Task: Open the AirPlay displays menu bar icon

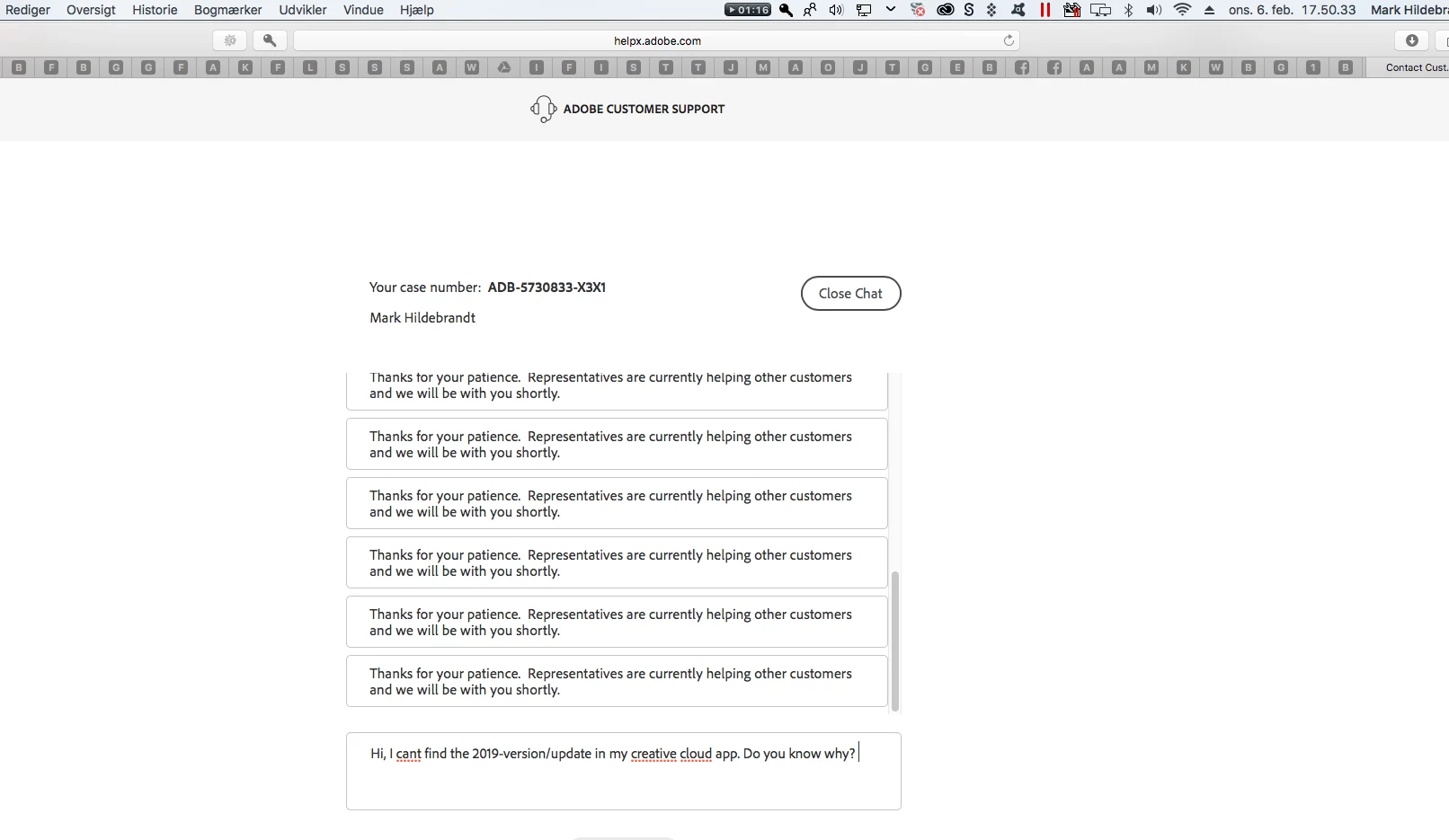Action: (1100, 10)
